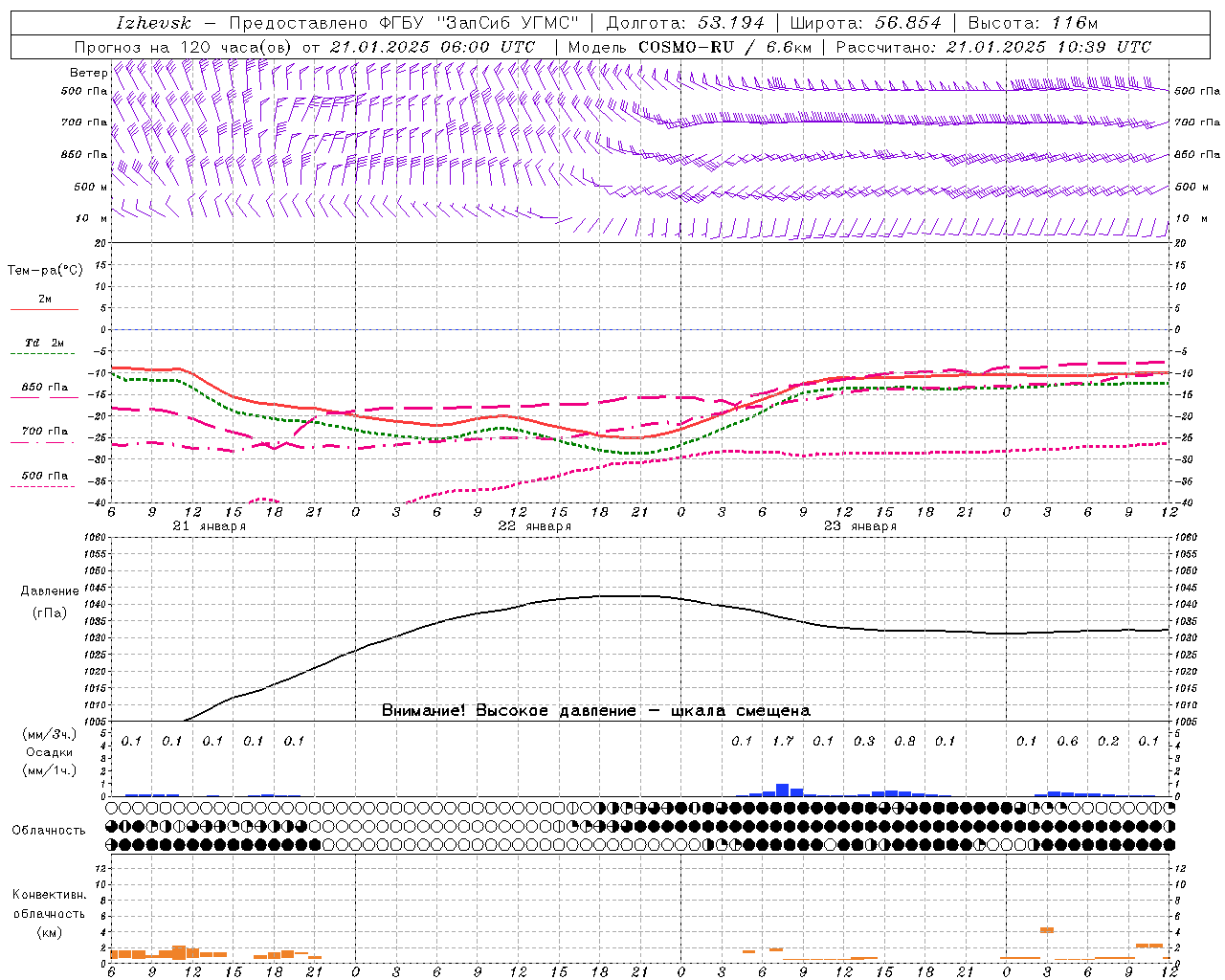The height and width of the screenshot is (980, 1225).
Task: Click the precipitation value "0.8"
Action: 904,741
